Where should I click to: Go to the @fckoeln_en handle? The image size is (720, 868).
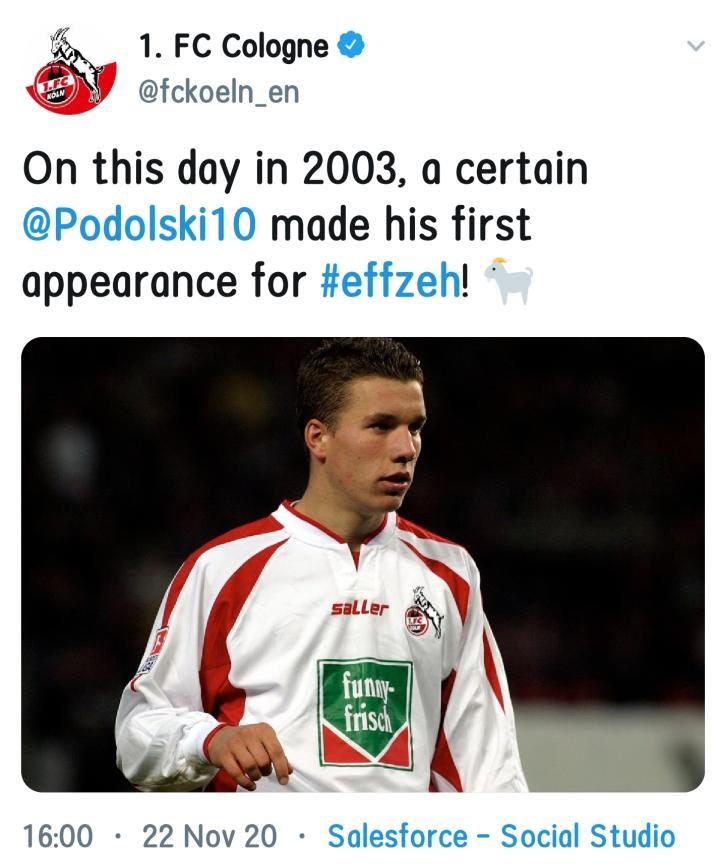tap(217, 92)
